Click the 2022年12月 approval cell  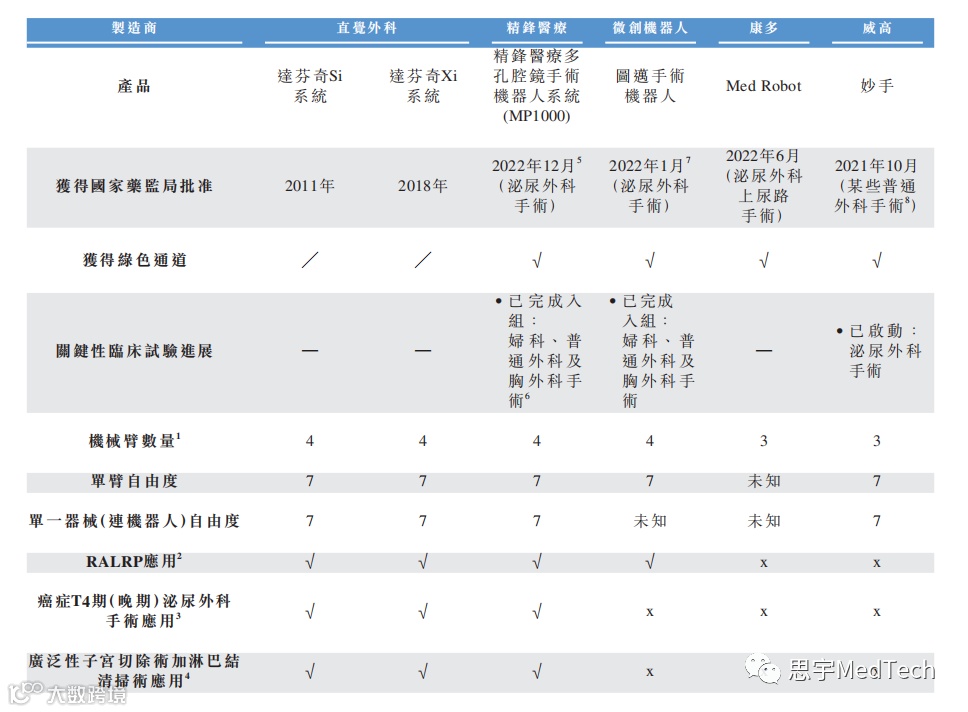pyautogui.click(x=536, y=185)
